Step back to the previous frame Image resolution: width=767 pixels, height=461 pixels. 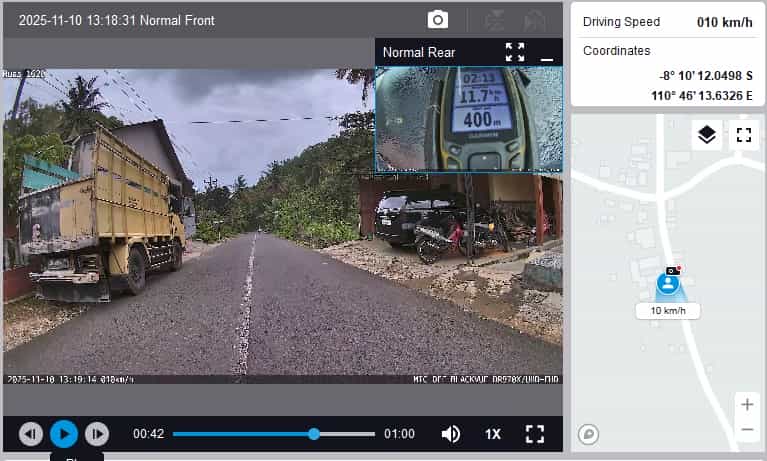(31, 434)
